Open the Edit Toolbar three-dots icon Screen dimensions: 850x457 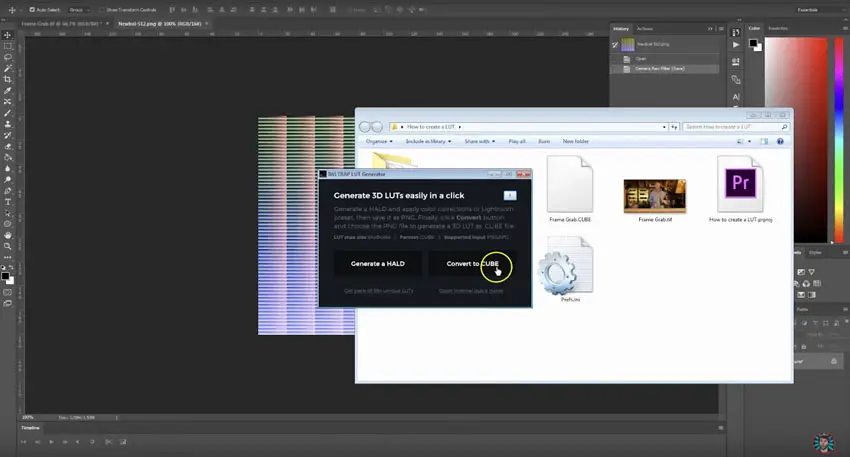[8, 258]
